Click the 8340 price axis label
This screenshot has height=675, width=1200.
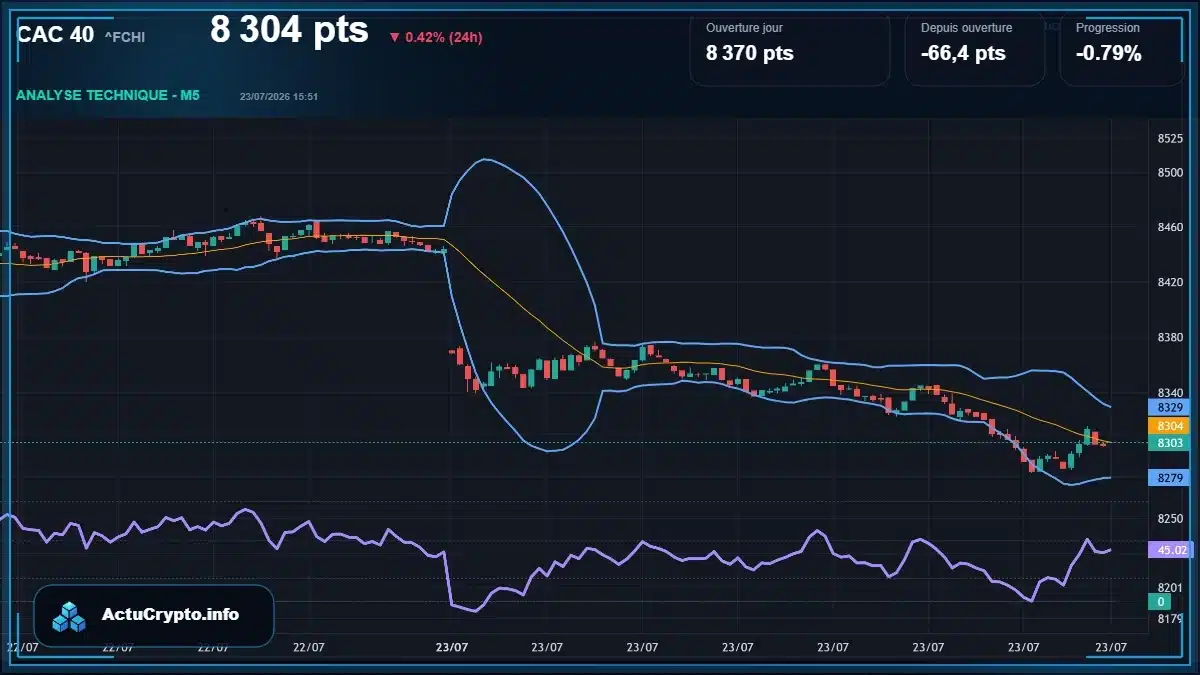tap(1170, 393)
